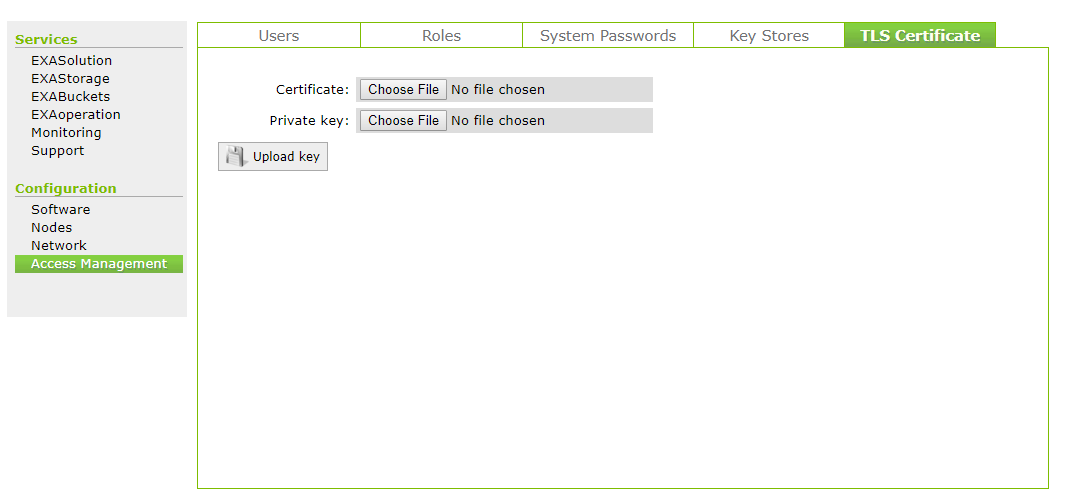Viewport: 1082px width, 500px height.
Task: Open Software under Configuration
Action: tap(60, 210)
